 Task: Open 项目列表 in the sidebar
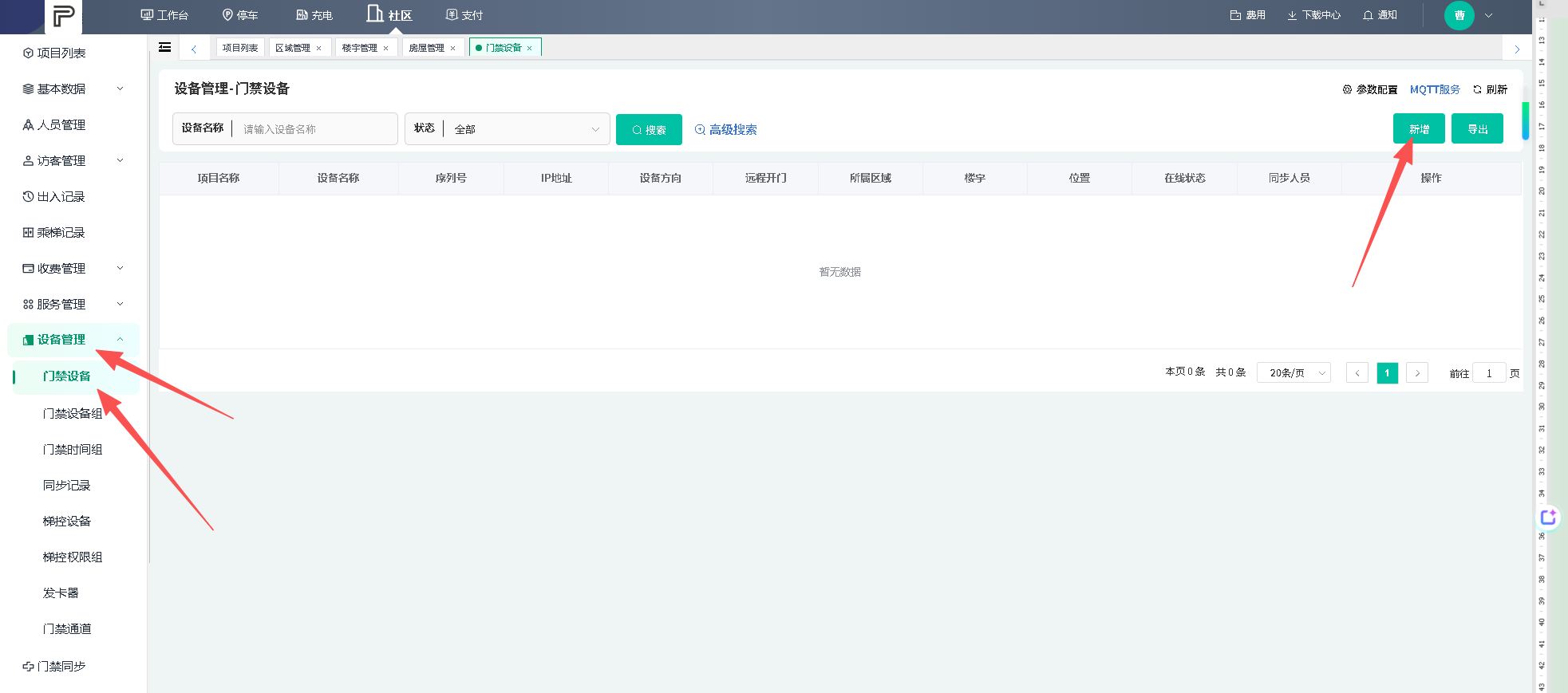pos(61,53)
